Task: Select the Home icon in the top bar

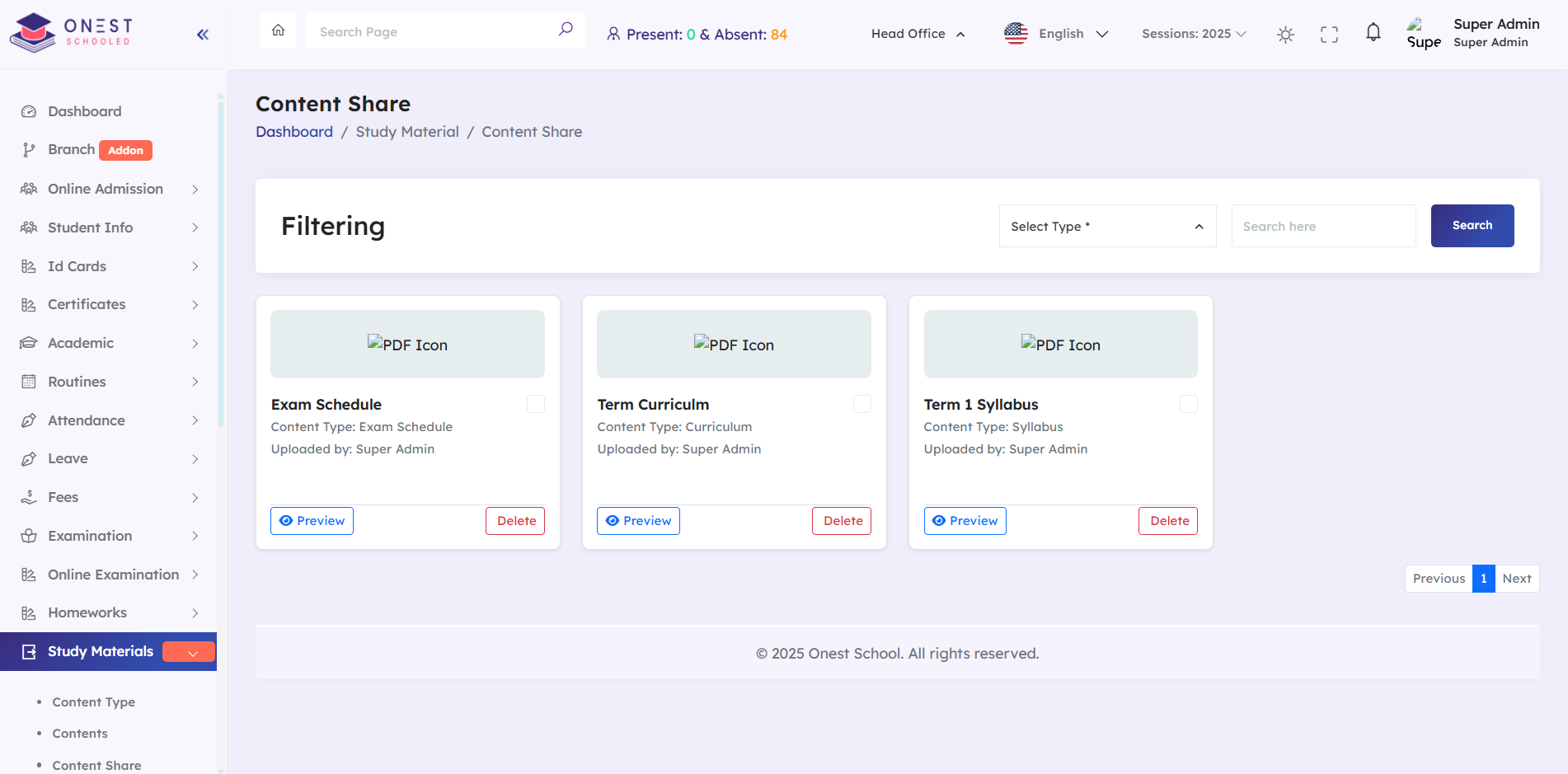Action: (277, 30)
